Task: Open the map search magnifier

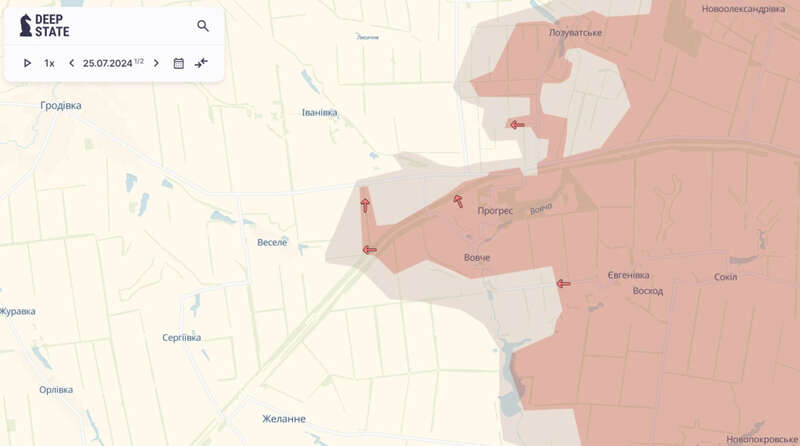Action: pos(203,26)
